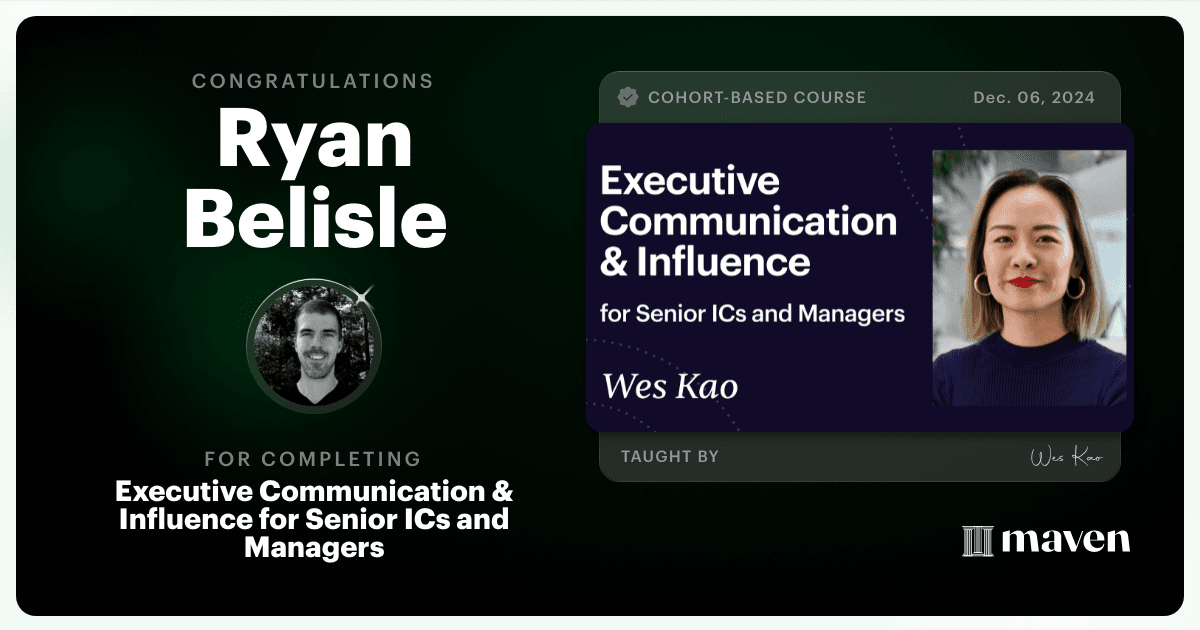This screenshot has width=1200, height=630.
Task: Click the TAUGHT BY label
Action: (670, 456)
